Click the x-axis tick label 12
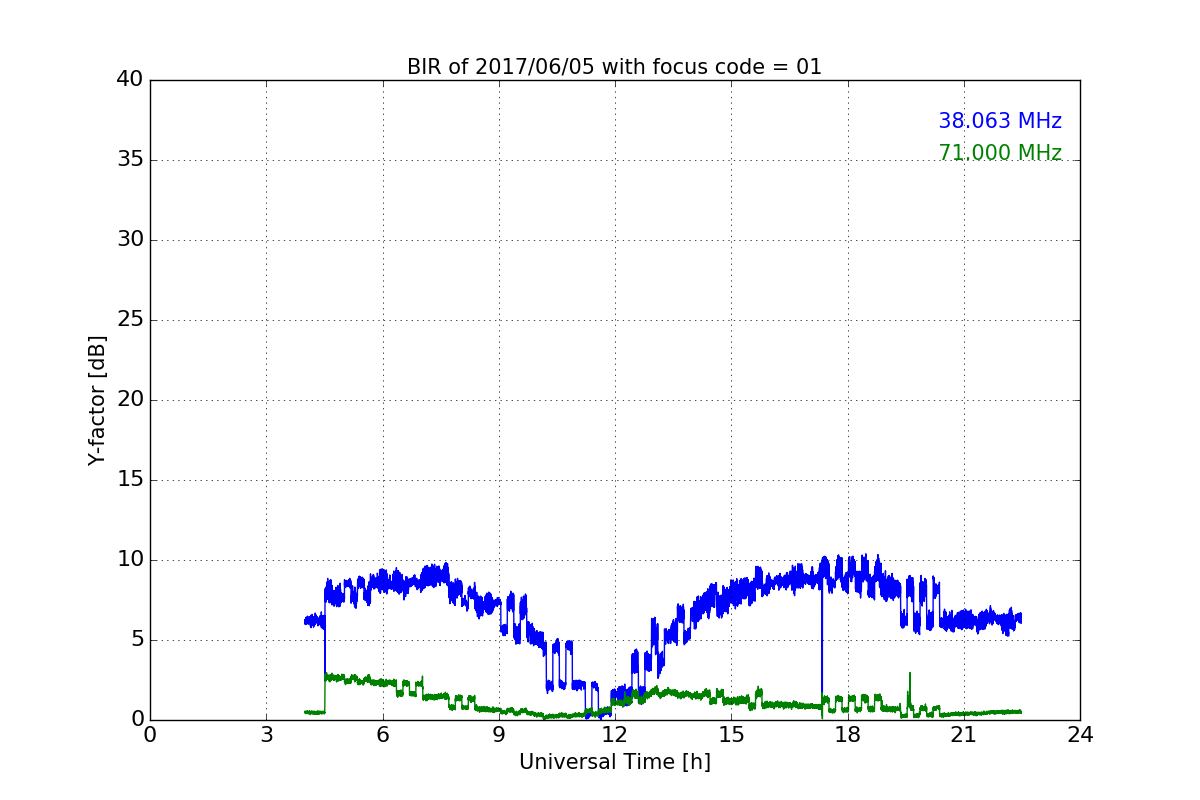The height and width of the screenshot is (800, 1200). (615, 735)
